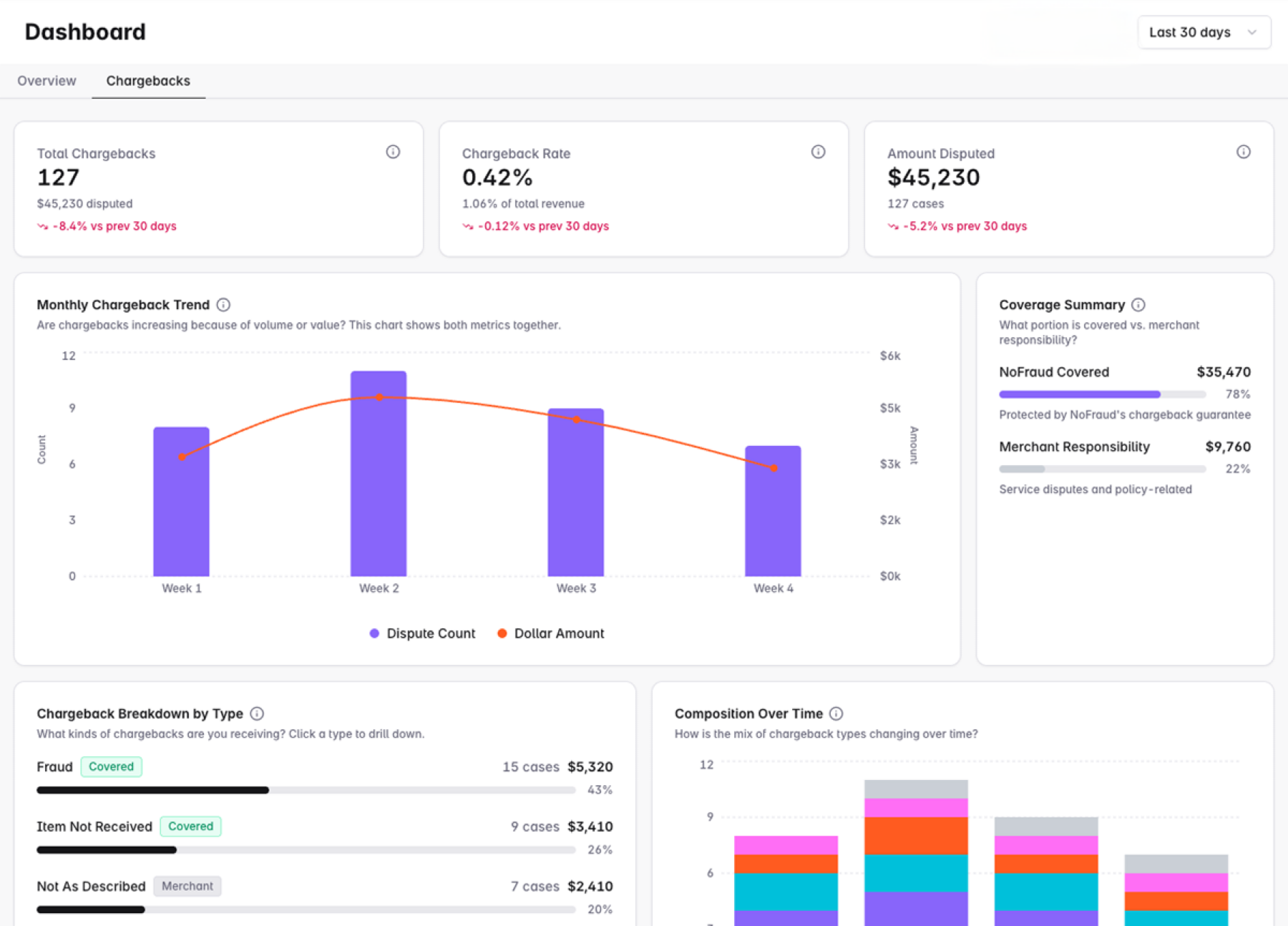Click info icon next to Composition Over Time
Viewport: 1288px width, 926px height.
coord(836,713)
